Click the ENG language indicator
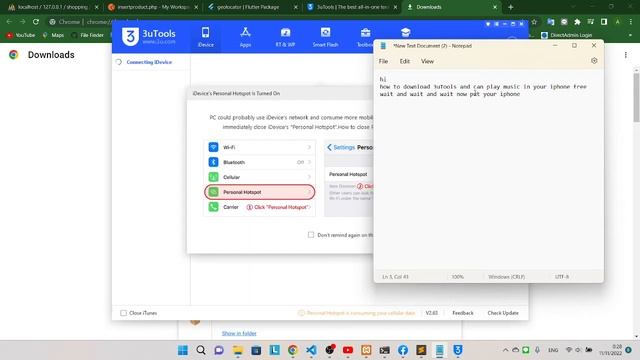The height and width of the screenshot is (360, 640). pyautogui.click(x=553, y=350)
